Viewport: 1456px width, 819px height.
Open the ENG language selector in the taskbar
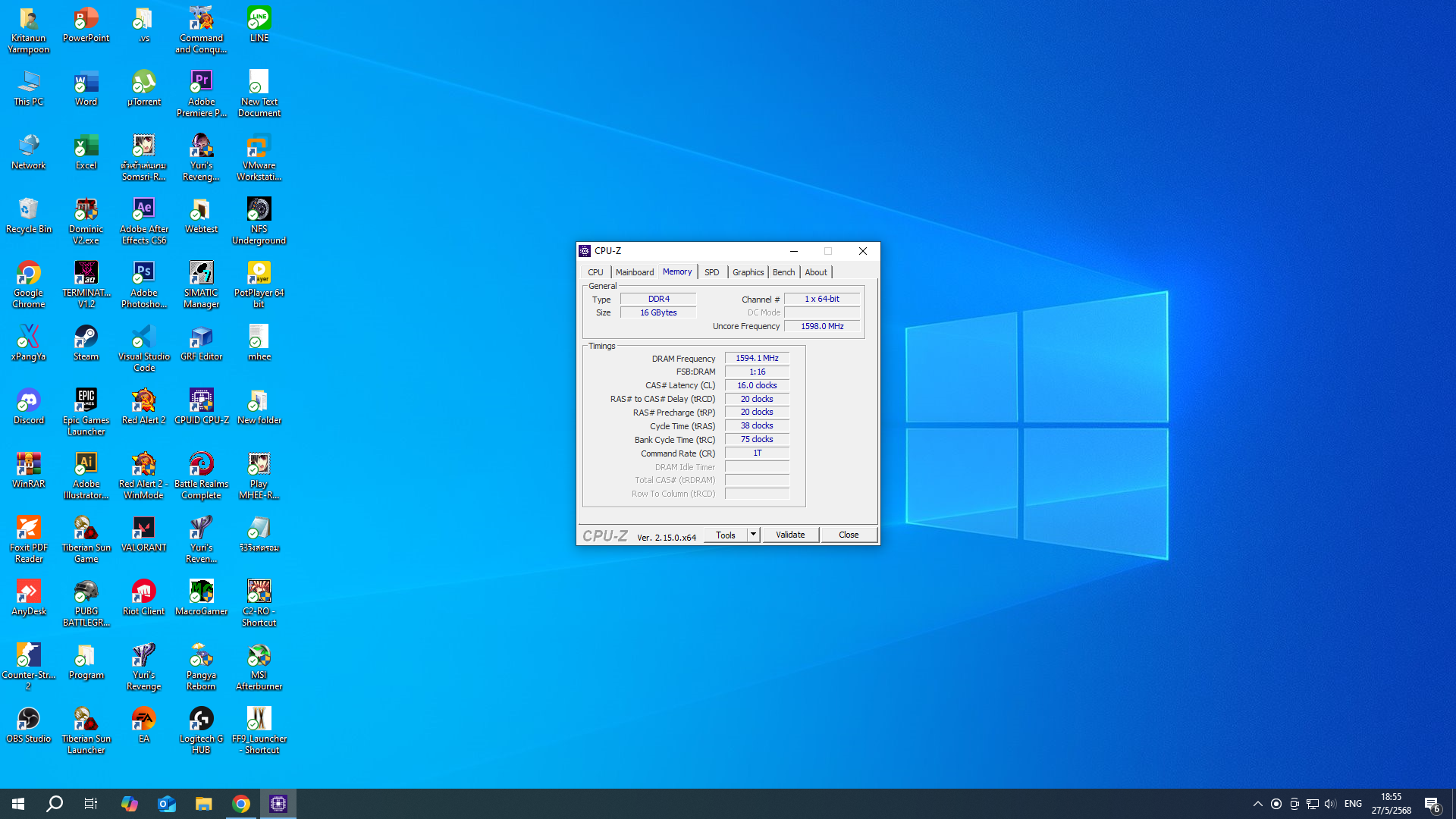(1353, 804)
